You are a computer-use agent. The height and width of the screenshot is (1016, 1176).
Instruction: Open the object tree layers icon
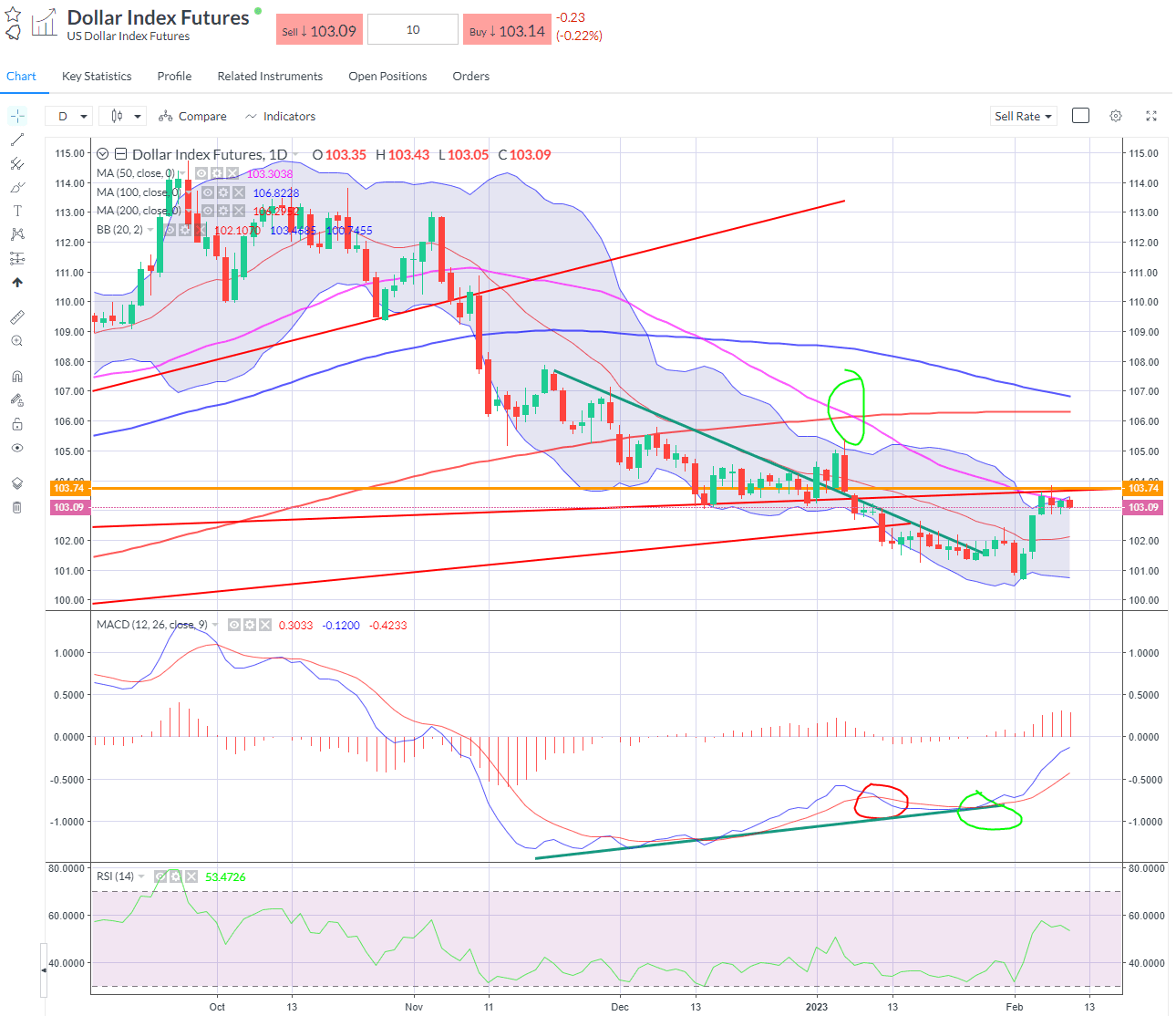point(17,483)
